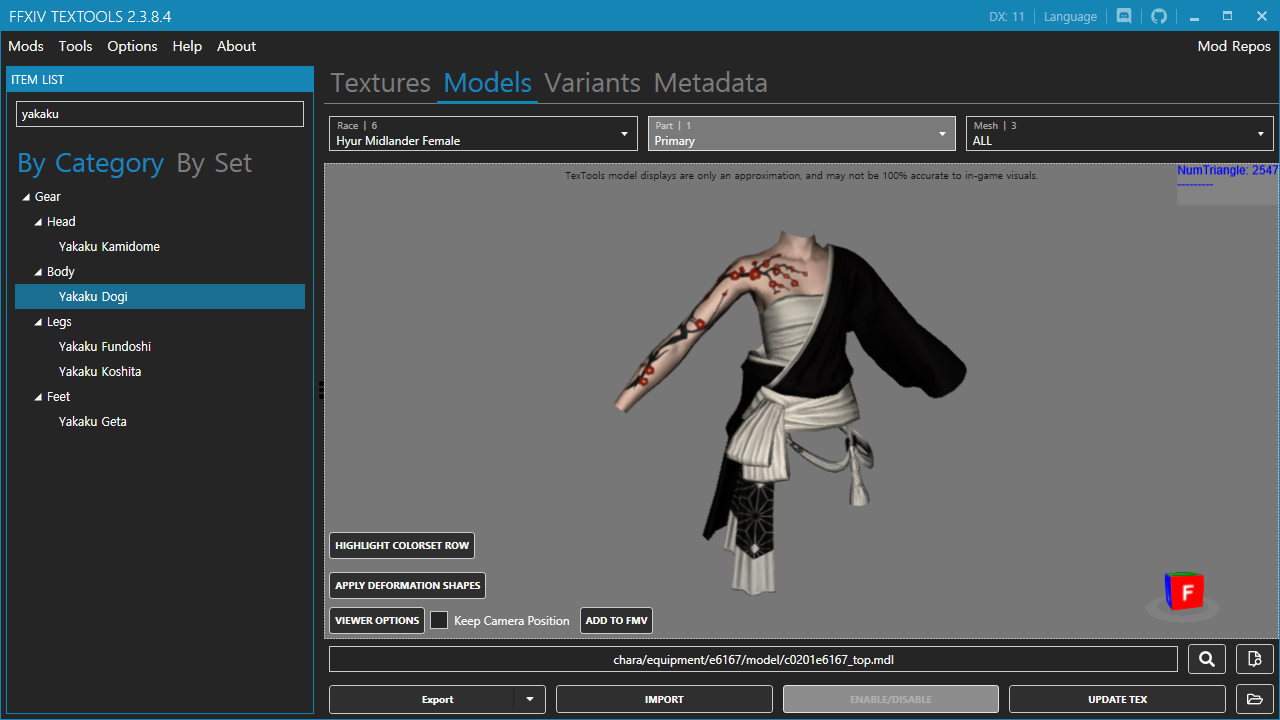Click the file copy icon beside path
The image size is (1280, 720).
pos(1255,659)
